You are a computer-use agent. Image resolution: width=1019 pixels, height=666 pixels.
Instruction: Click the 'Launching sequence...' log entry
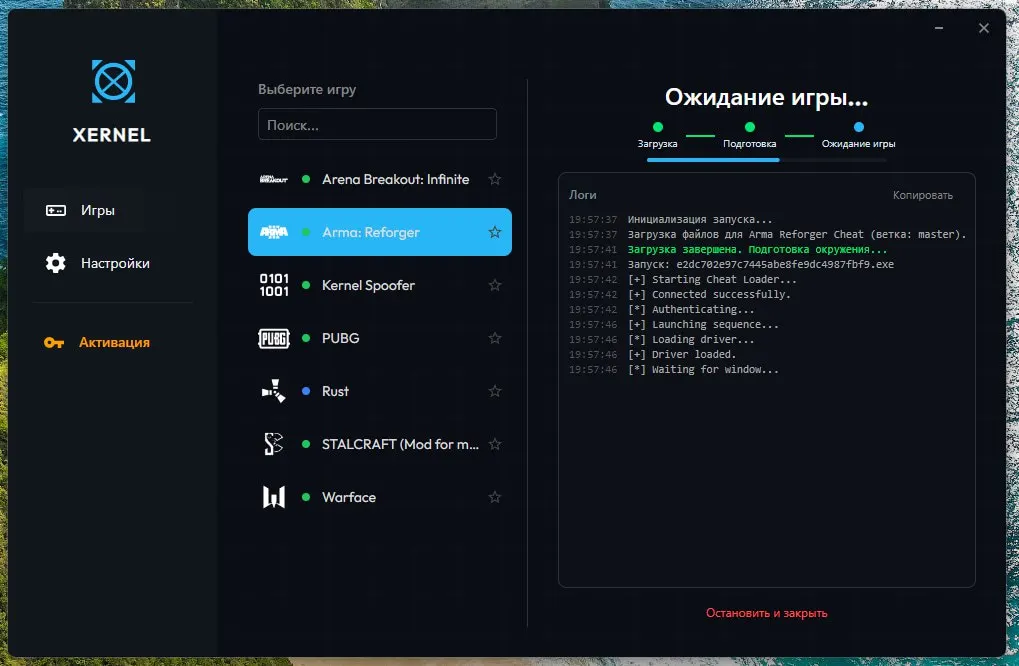[703, 324]
